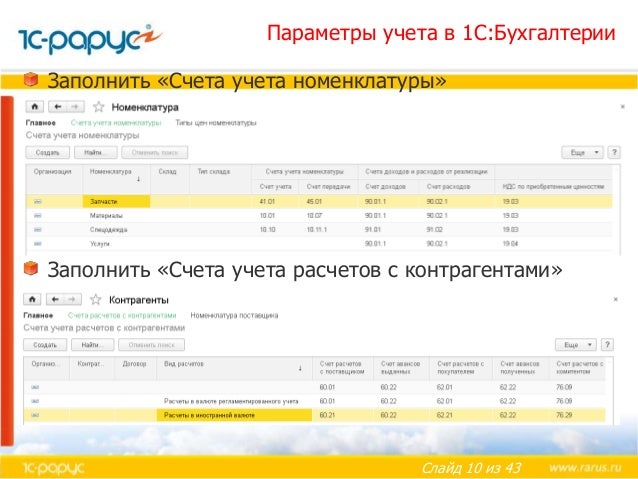
Task: Click row icon of Спецодежда record
Action: pyautogui.click(x=38, y=230)
